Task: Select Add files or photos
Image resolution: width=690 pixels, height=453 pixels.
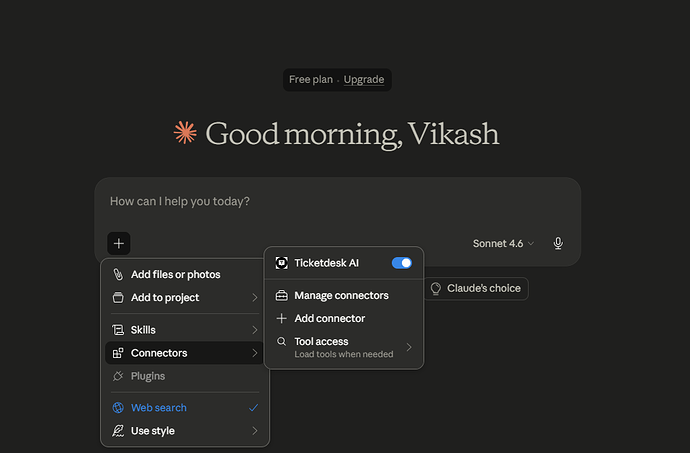Action: coord(185,274)
